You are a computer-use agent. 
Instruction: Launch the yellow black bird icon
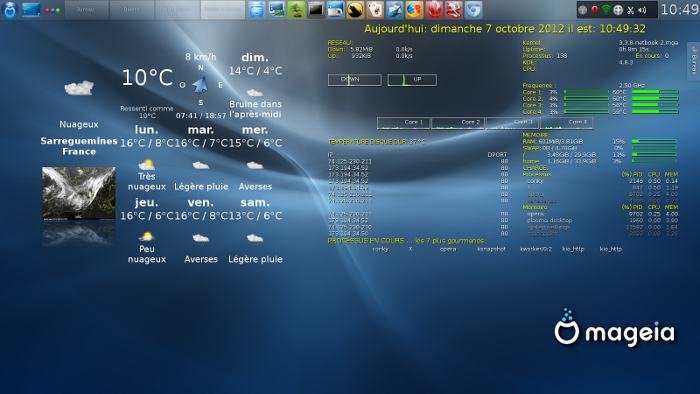coord(355,10)
